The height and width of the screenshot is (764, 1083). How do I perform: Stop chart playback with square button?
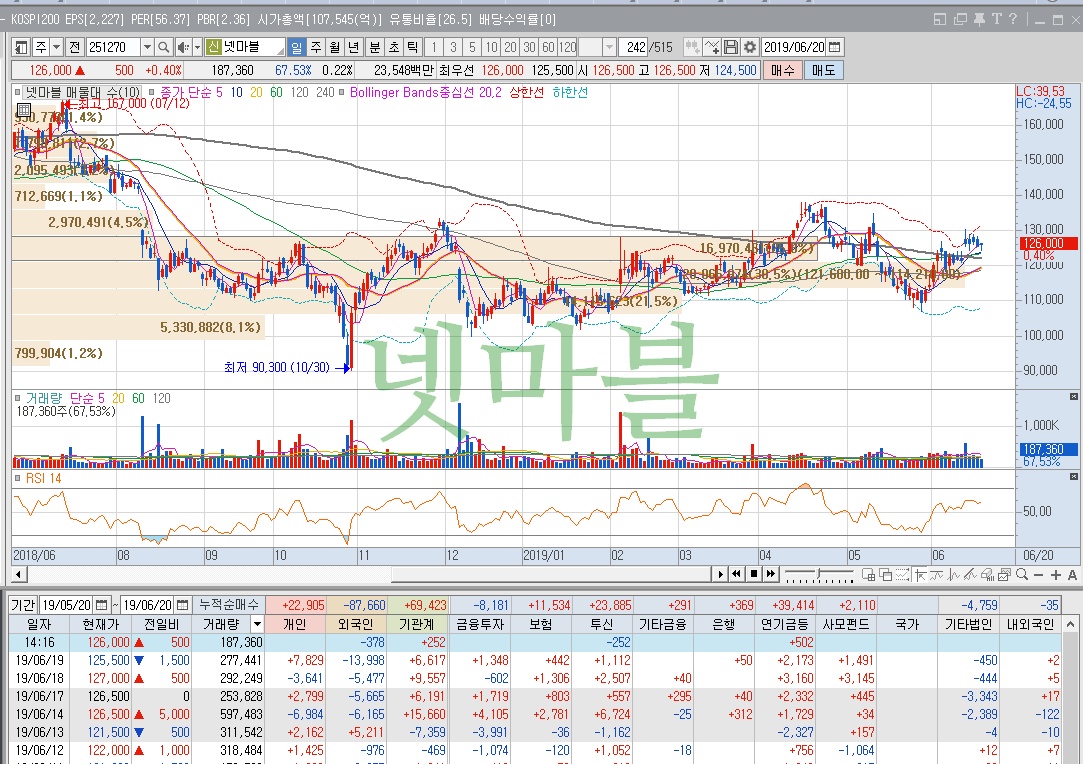[754, 574]
